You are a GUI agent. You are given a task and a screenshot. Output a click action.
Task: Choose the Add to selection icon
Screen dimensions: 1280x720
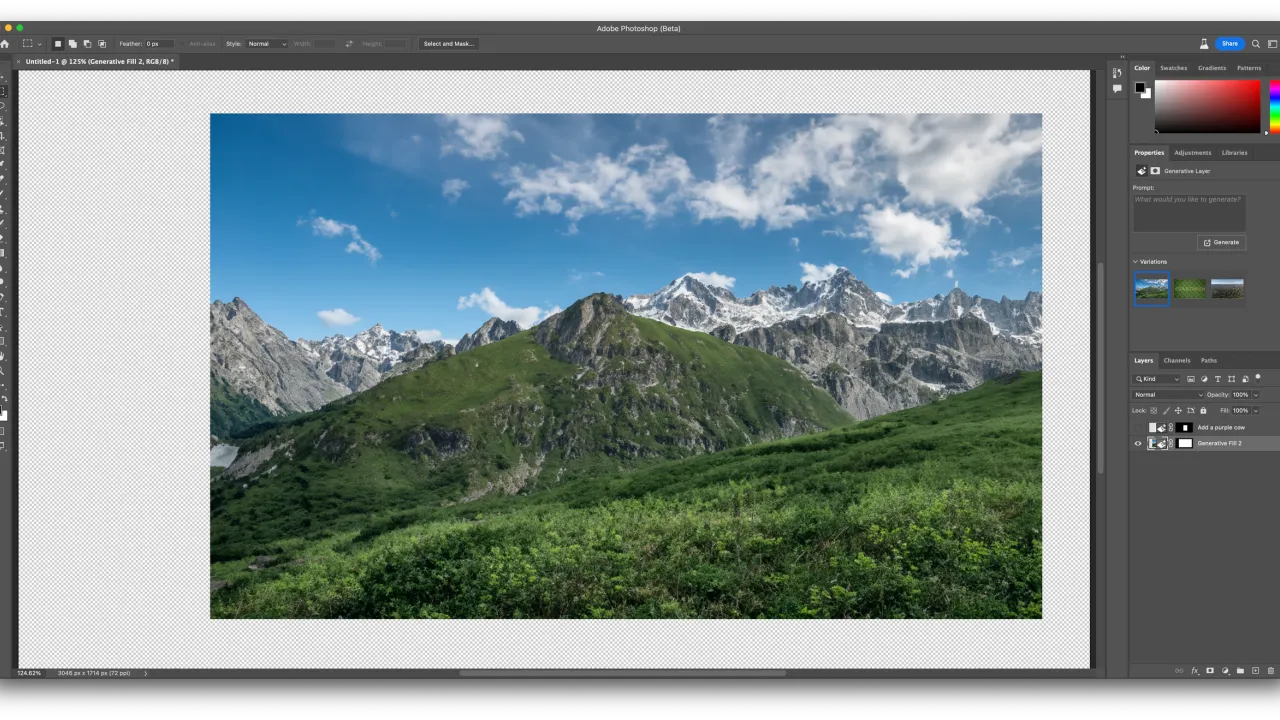tap(73, 44)
